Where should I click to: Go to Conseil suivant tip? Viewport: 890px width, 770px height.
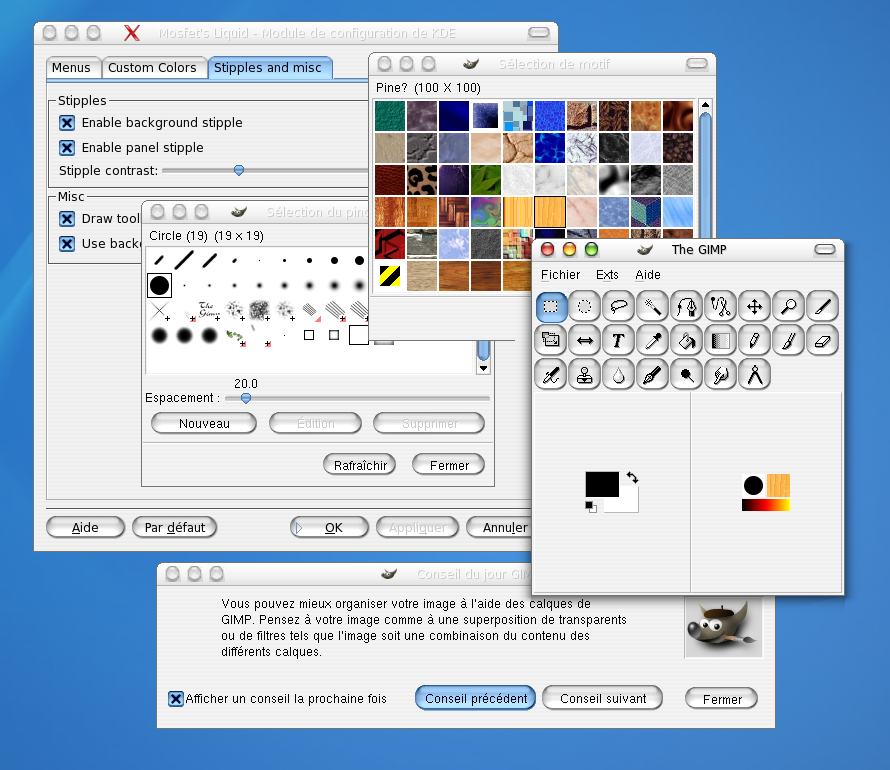[x=603, y=698]
